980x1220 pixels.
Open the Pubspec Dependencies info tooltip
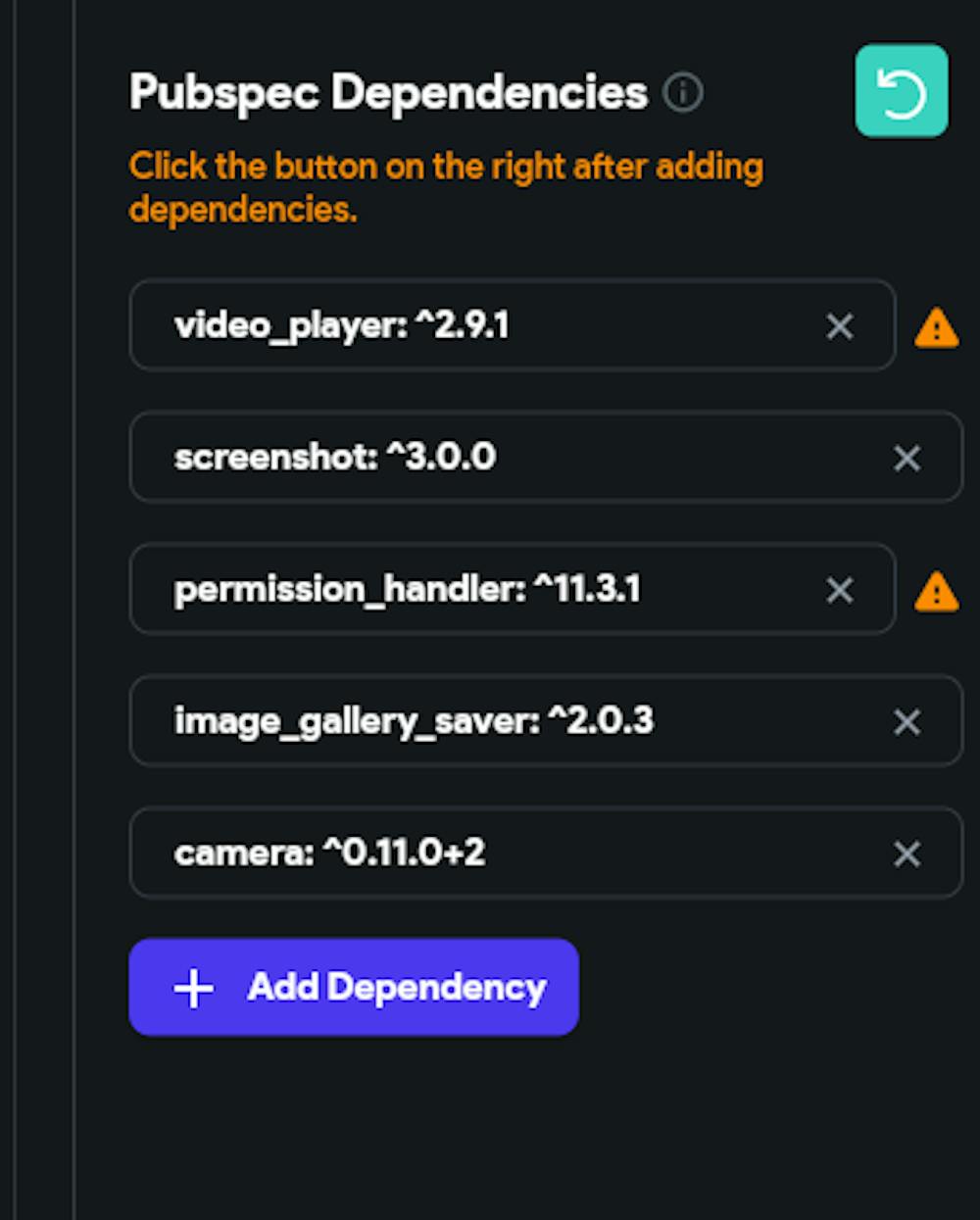click(x=683, y=93)
